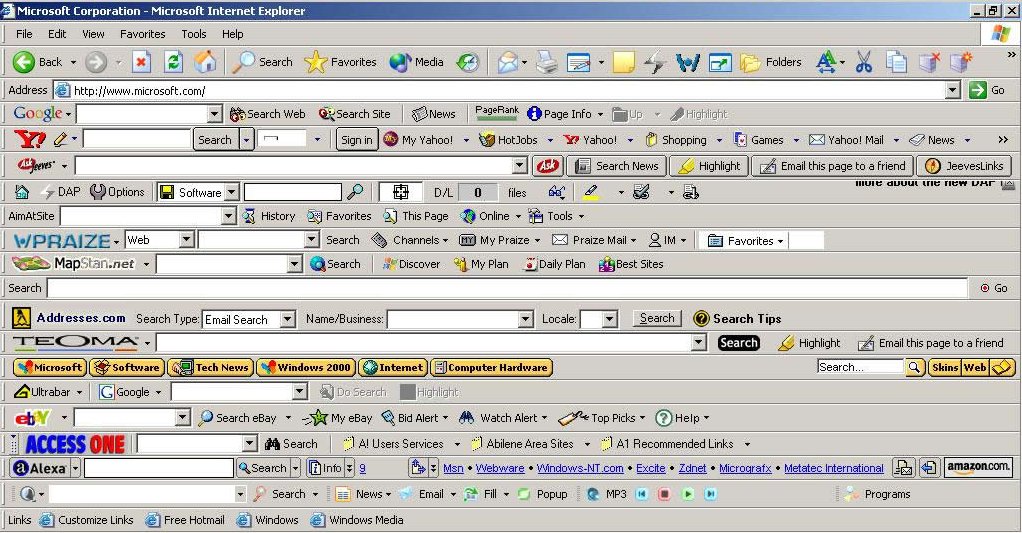Open the File menu
This screenshot has height=533, width=1022.
pos(24,34)
